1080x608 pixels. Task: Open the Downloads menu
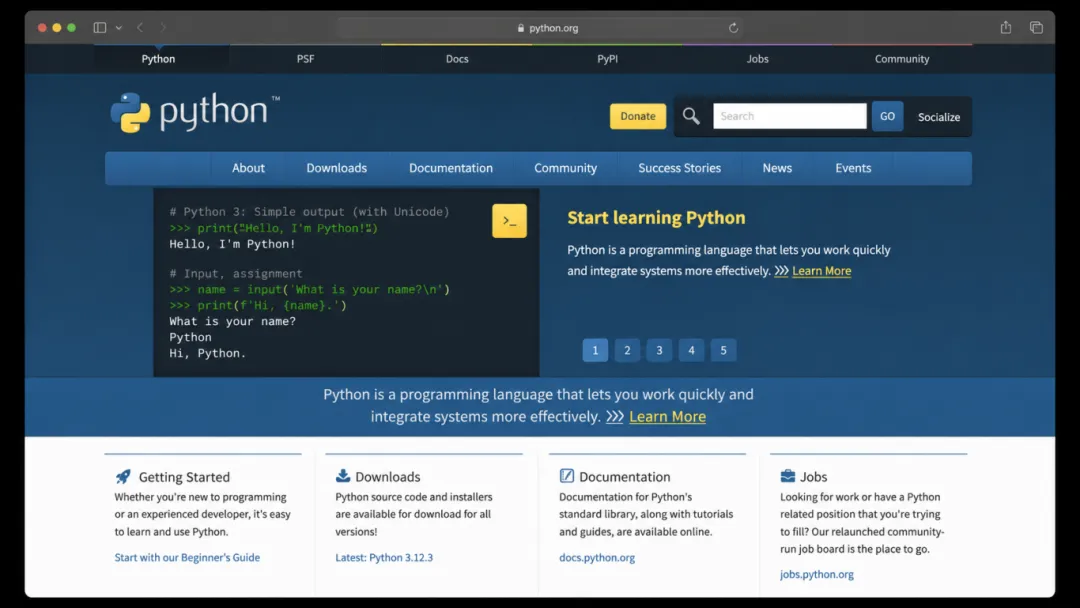point(337,168)
